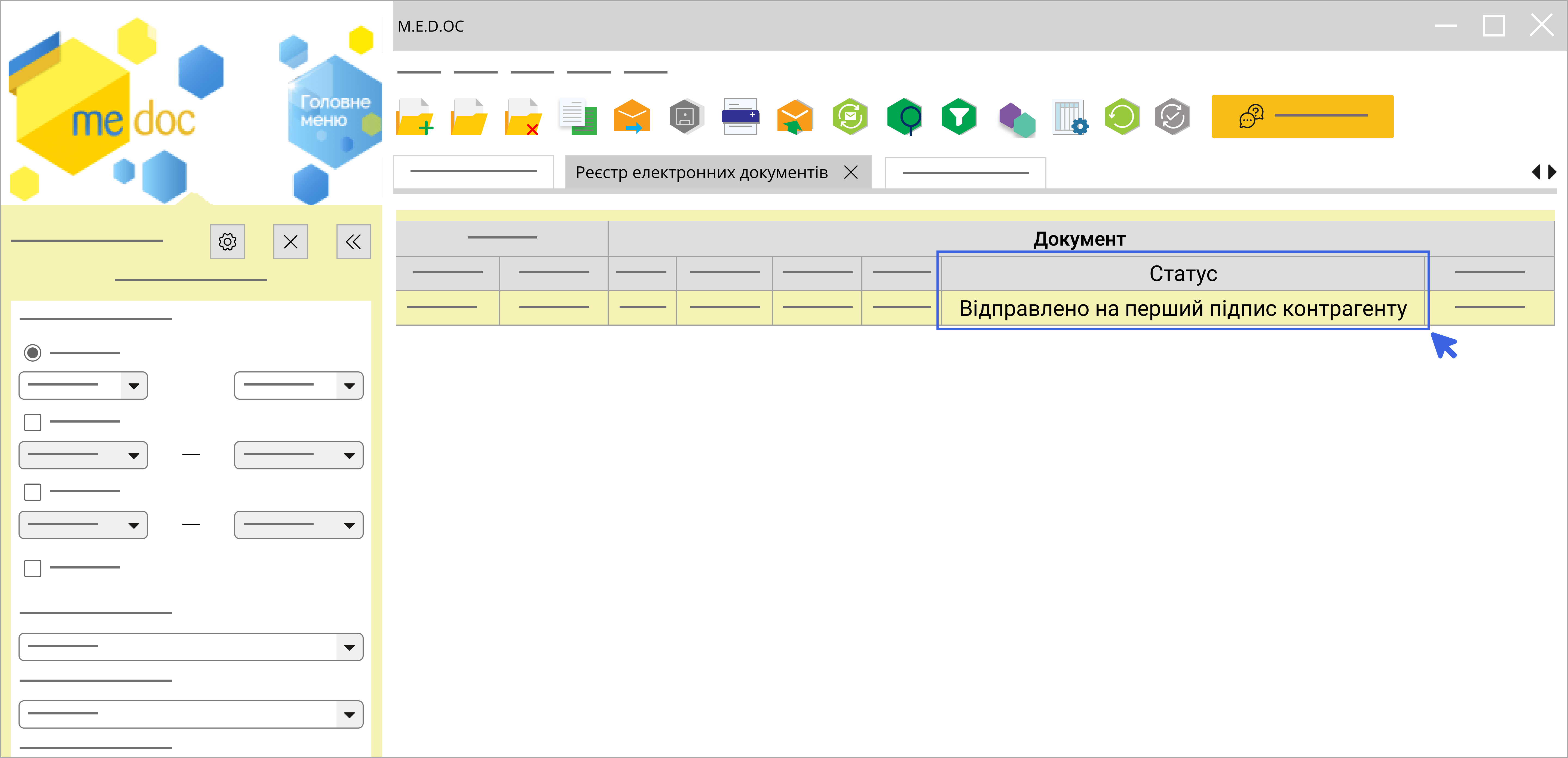The width and height of the screenshot is (1568, 758).
Task: Copy document using the pages icon
Action: click(x=578, y=116)
